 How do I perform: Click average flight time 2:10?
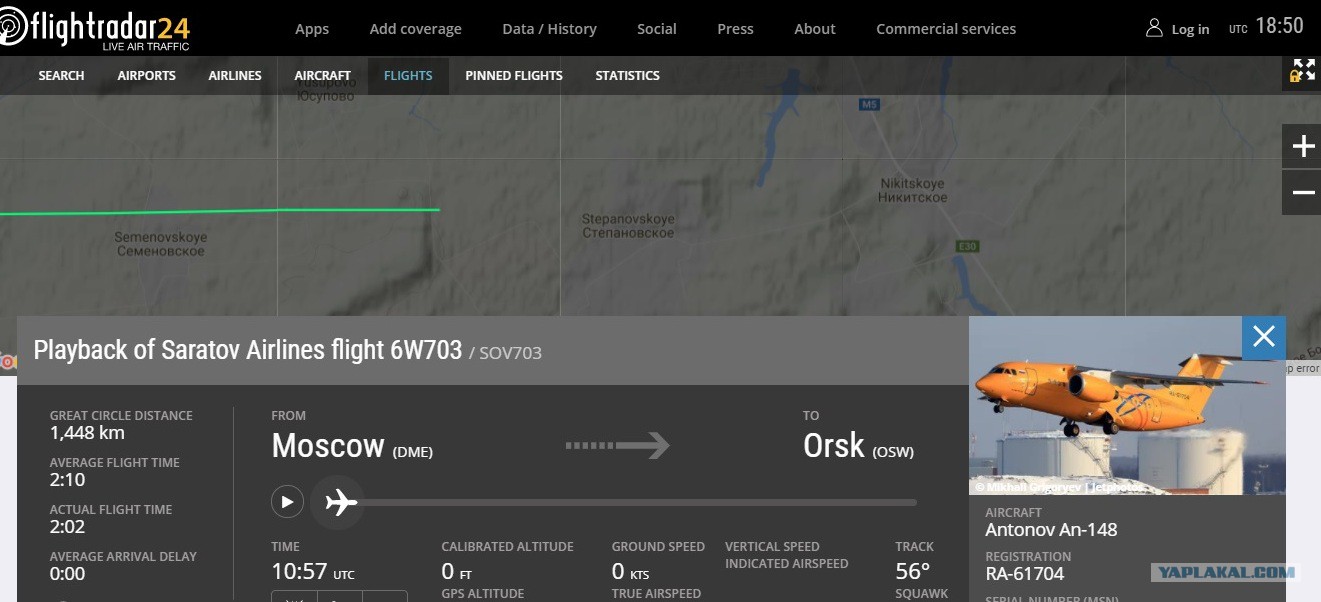point(67,480)
